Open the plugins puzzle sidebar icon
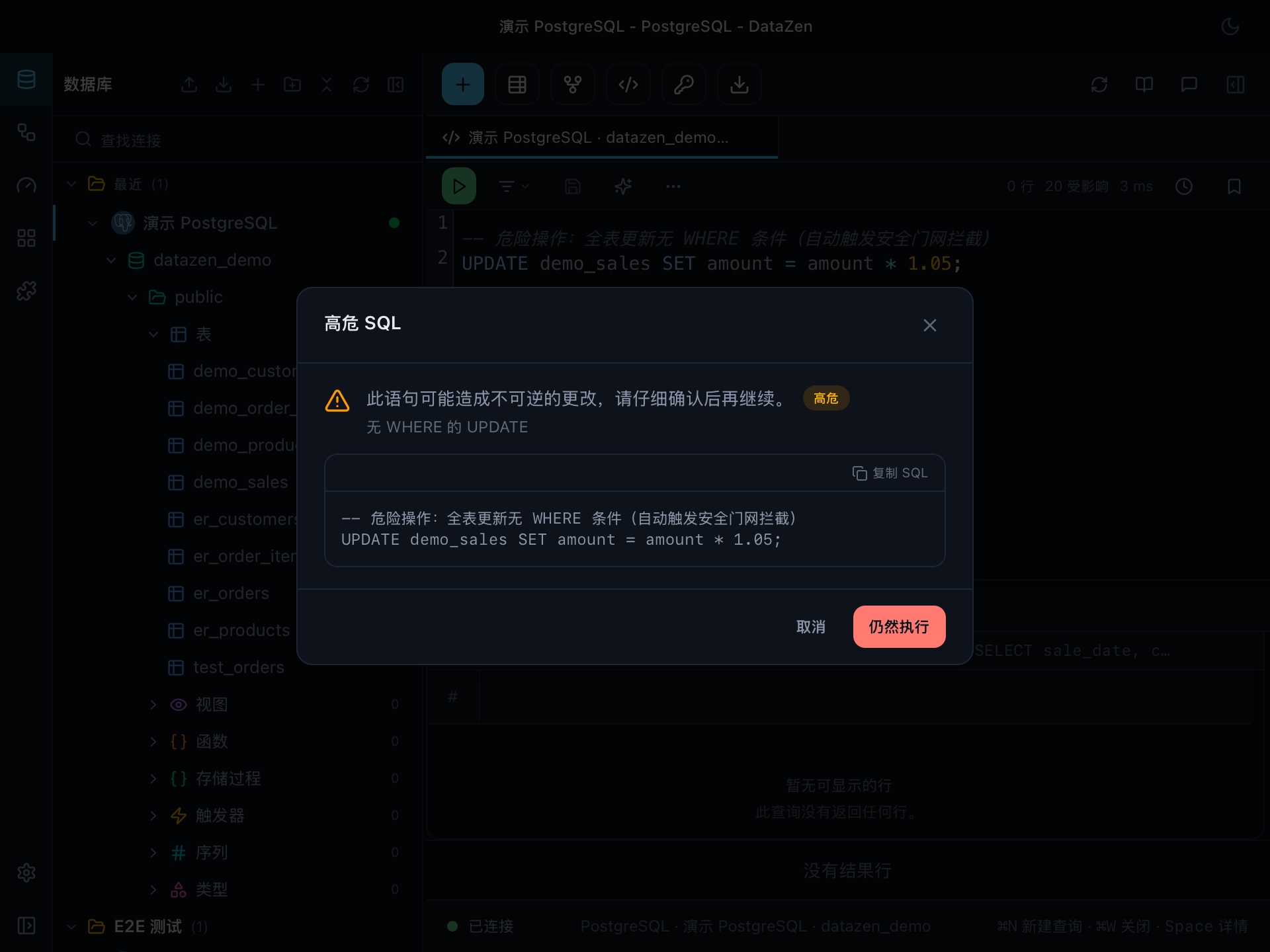The height and width of the screenshot is (952, 1270). coord(26,291)
